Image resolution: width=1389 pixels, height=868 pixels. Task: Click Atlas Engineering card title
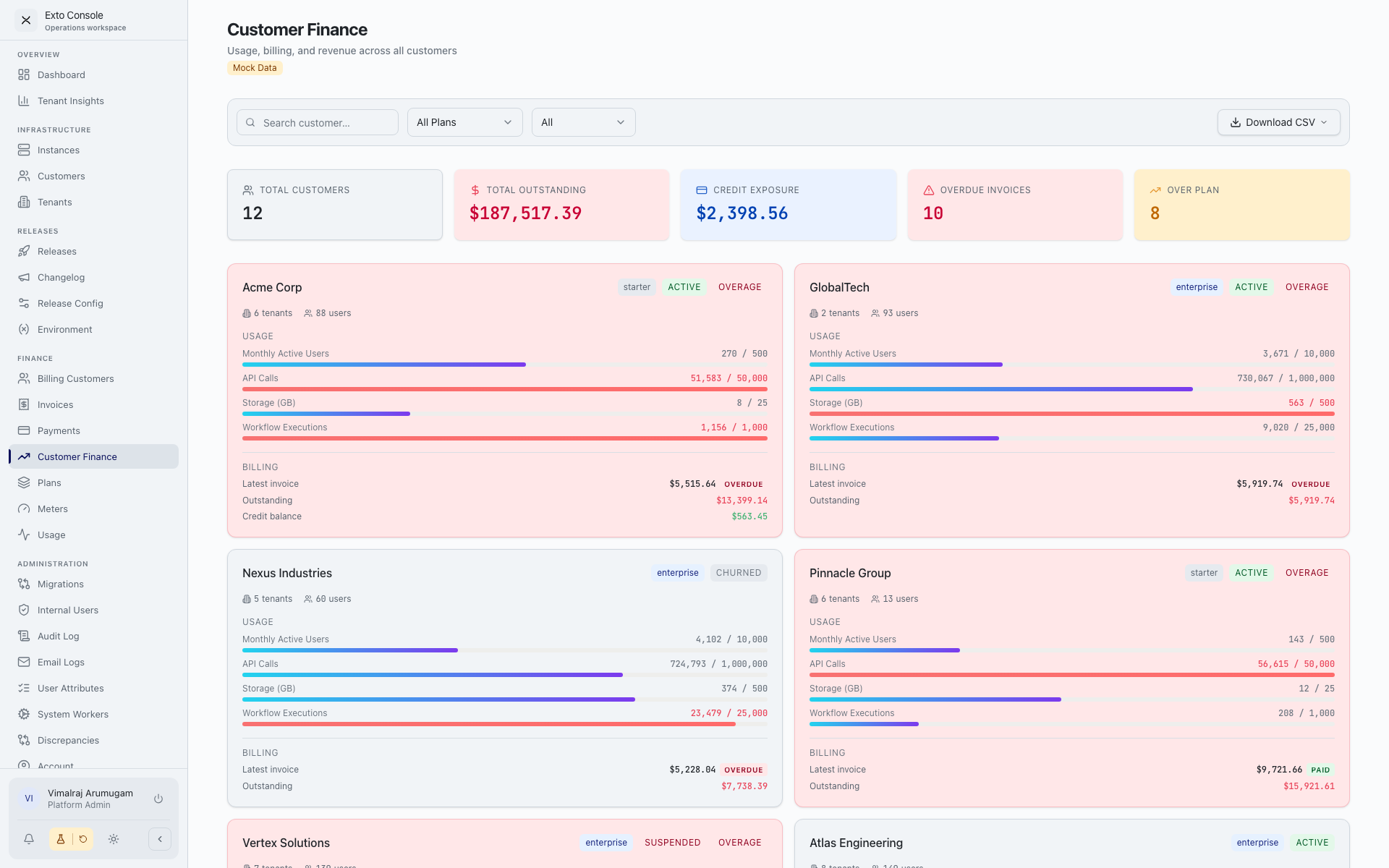point(856,843)
